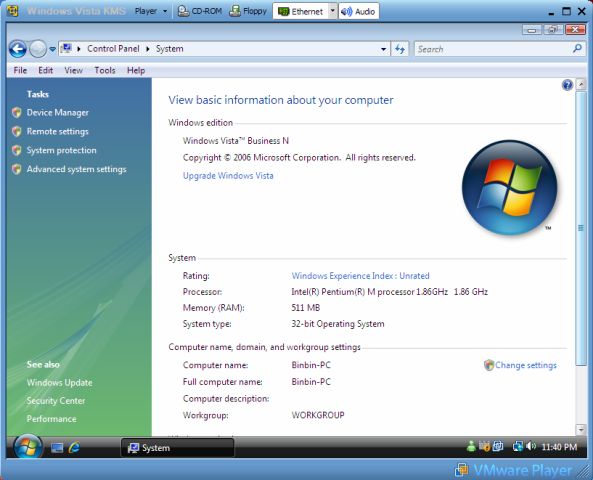Expand the arrow before Control Panel
The image size is (593, 480).
point(79,49)
